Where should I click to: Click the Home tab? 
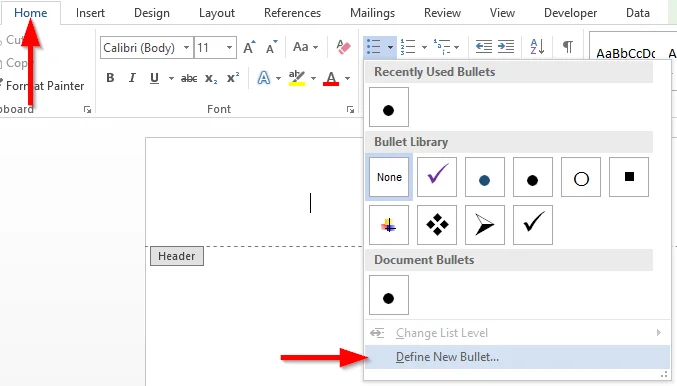tap(31, 13)
